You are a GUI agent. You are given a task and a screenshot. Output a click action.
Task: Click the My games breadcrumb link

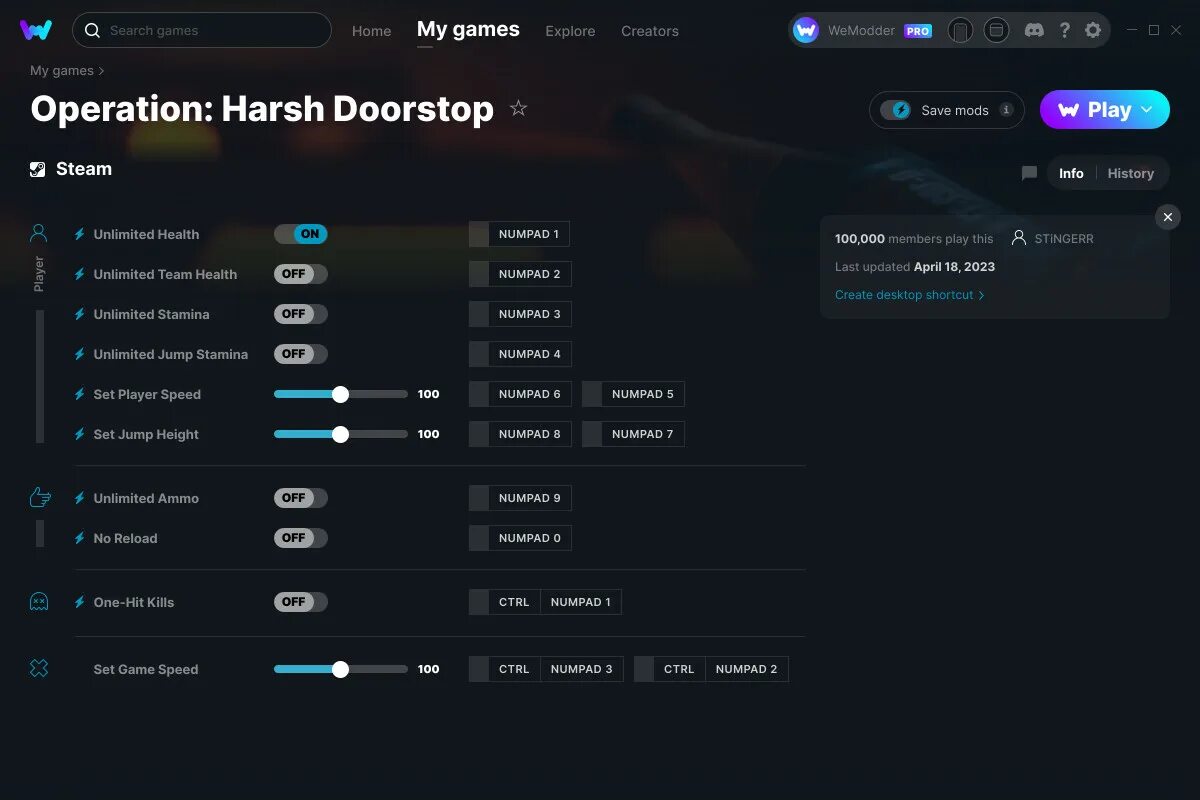pos(62,71)
